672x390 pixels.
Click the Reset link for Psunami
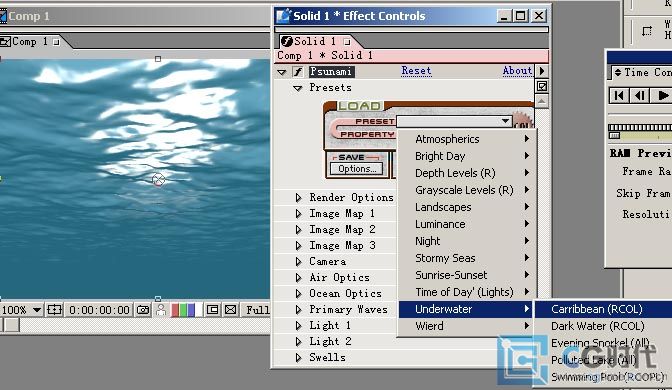tap(416, 71)
